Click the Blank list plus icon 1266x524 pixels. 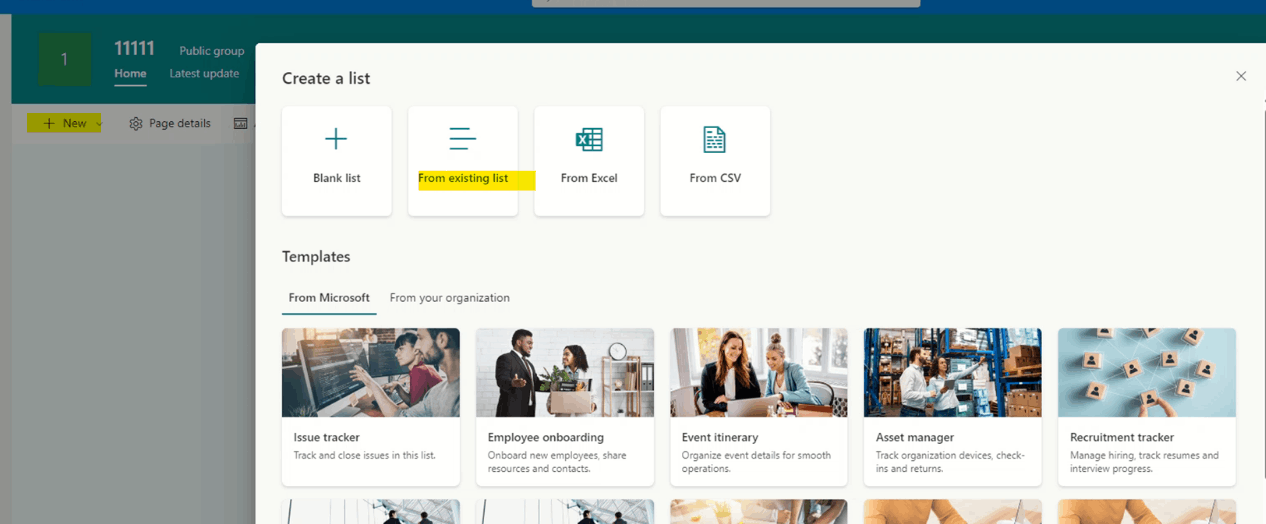pos(336,139)
